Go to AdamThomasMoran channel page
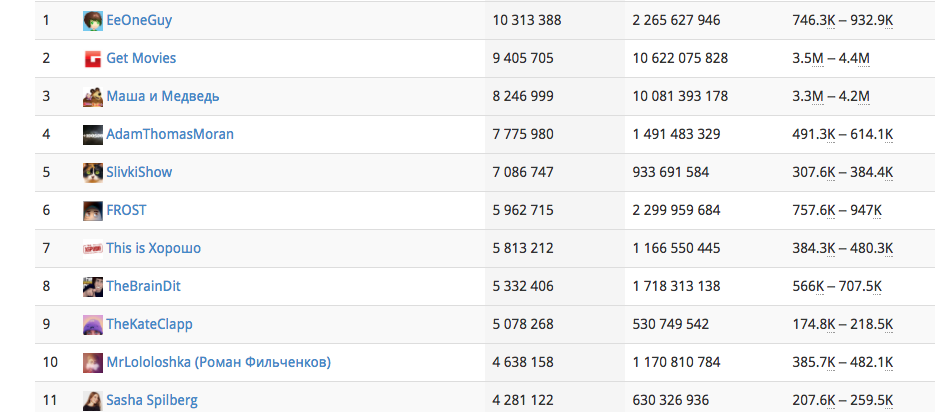Image resolution: width=938 pixels, height=412 pixels. pyautogui.click(x=170, y=134)
